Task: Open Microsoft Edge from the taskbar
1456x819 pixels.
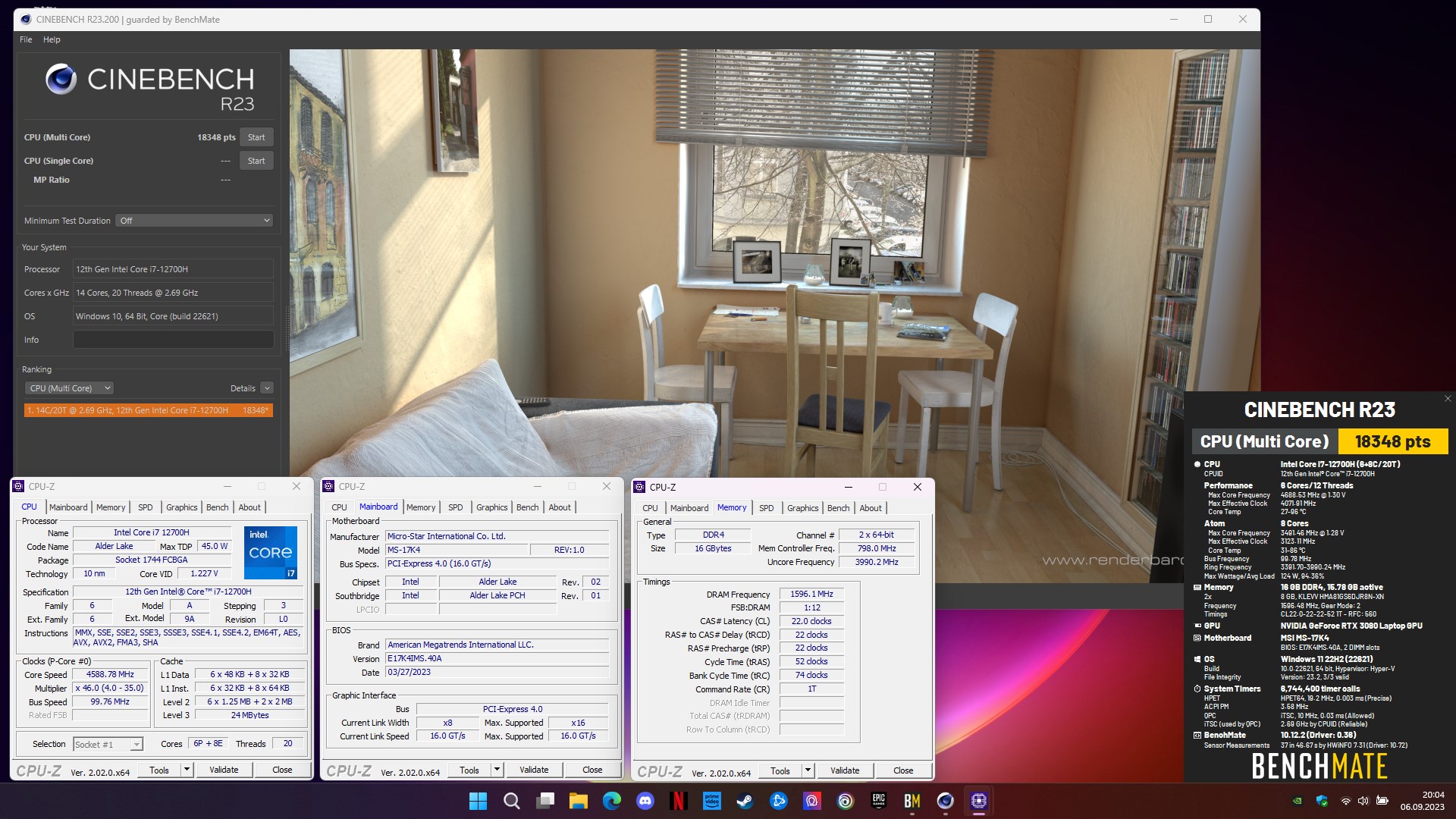Action: coord(612,801)
